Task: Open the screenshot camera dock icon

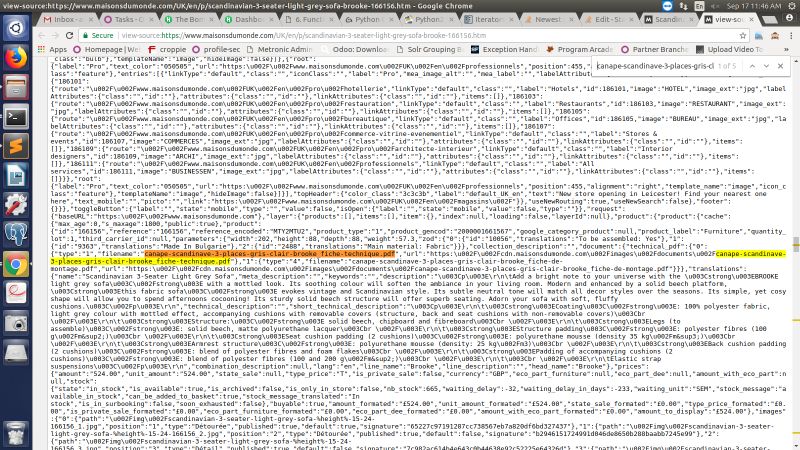Action: (16, 323)
